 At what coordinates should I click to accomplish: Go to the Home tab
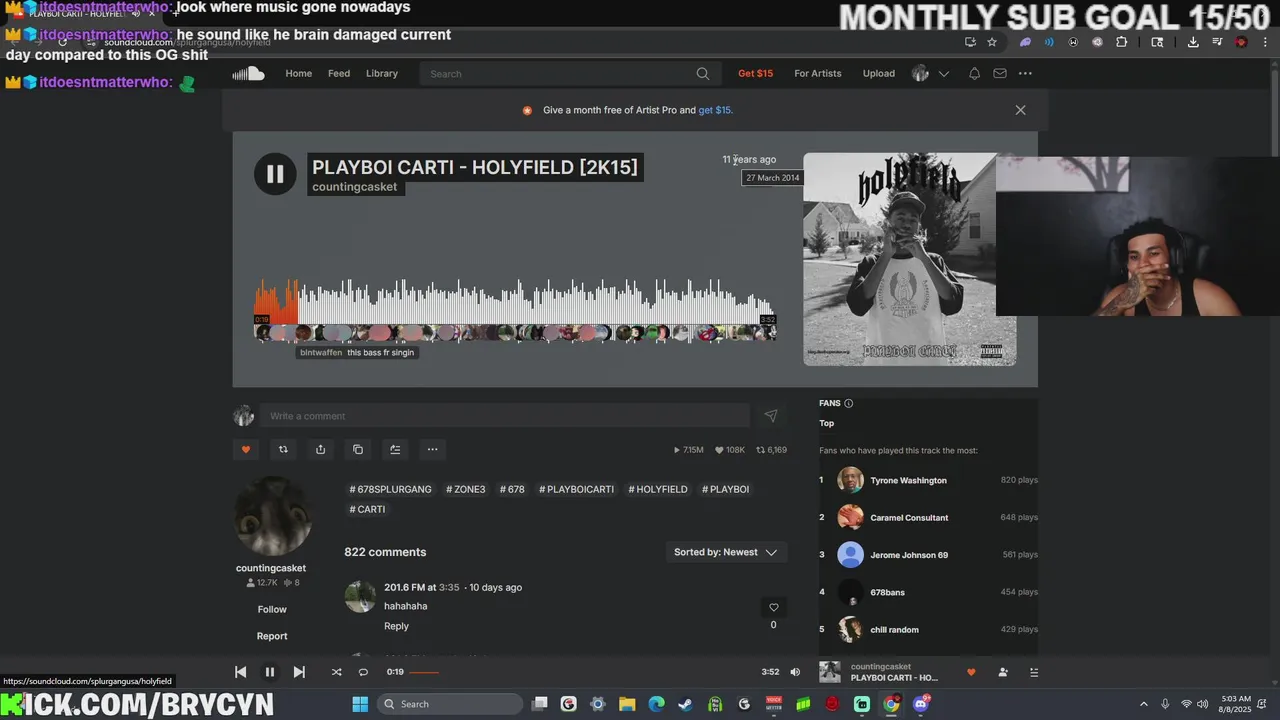(299, 73)
